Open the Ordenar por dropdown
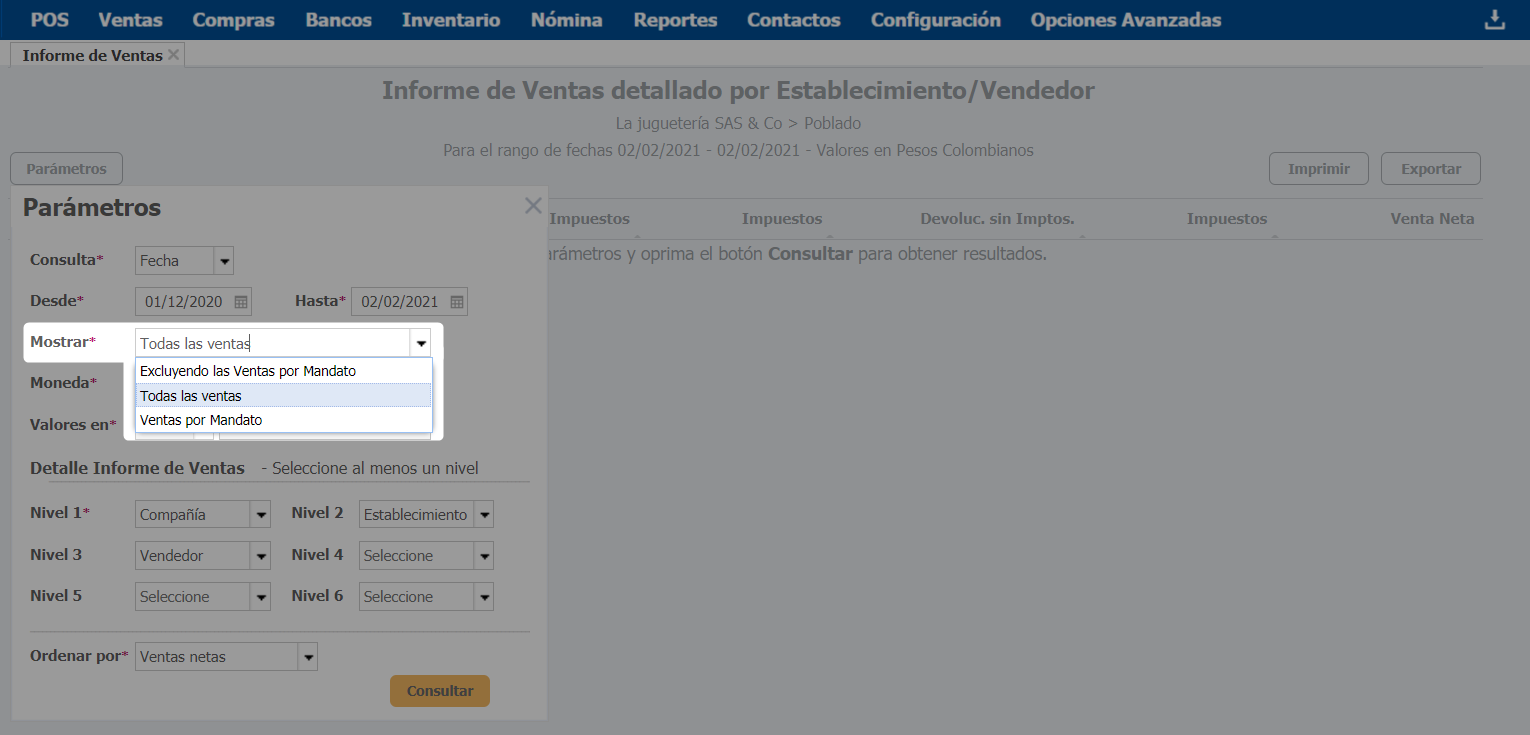Image resolution: width=1530 pixels, height=735 pixels. [x=308, y=657]
